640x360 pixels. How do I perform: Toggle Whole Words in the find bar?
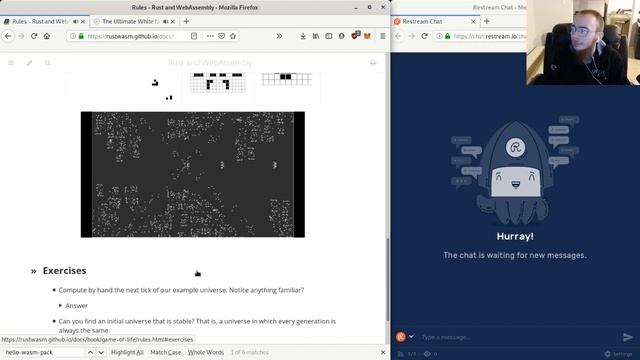tap(206, 352)
